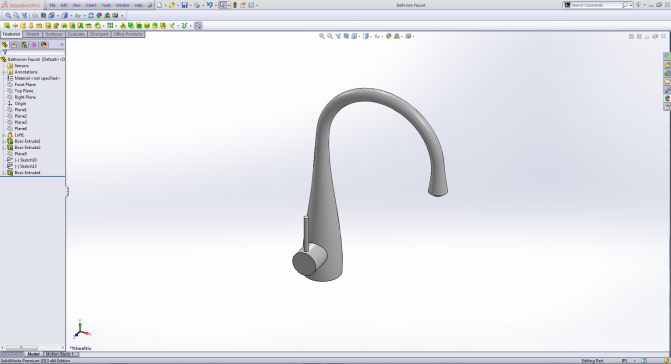Open the Window menu
This screenshot has width=671, height=364.
tap(123, 5)
